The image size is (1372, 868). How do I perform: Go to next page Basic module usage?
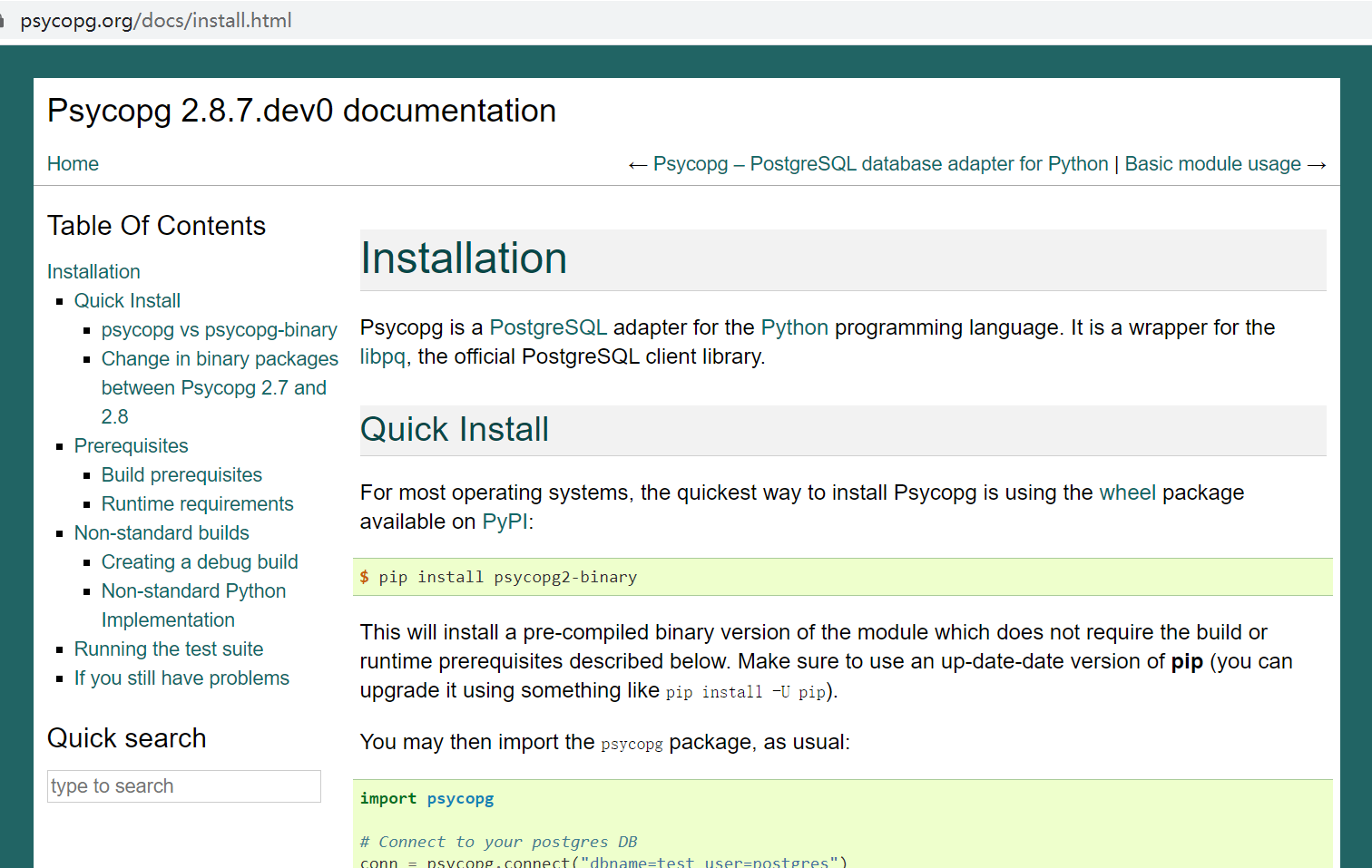(x=1213, y=164)
